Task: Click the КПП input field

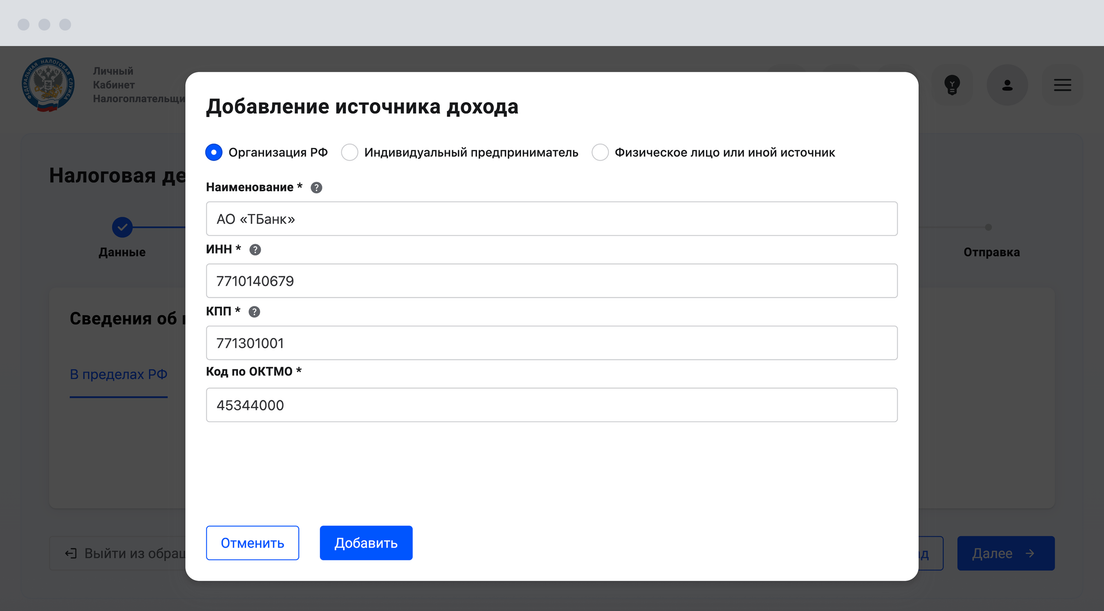Action: (x=551, y=343)
